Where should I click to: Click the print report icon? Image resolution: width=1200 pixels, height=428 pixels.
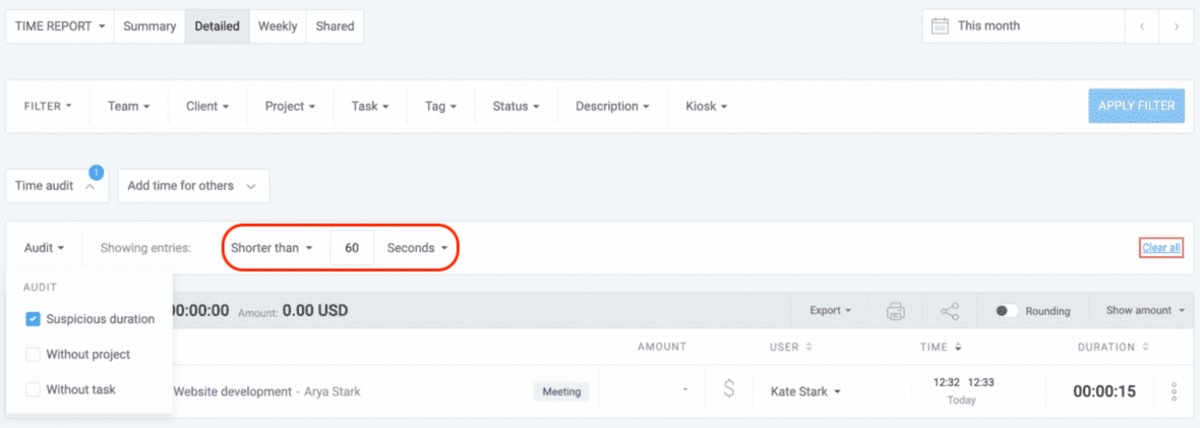coord(896,311)
